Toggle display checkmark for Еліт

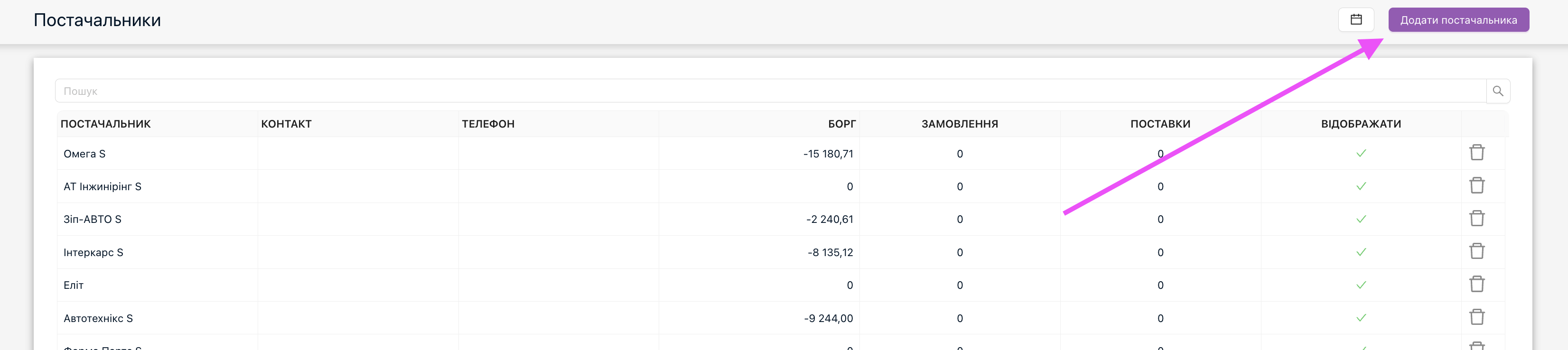(x=1361, y=285)
